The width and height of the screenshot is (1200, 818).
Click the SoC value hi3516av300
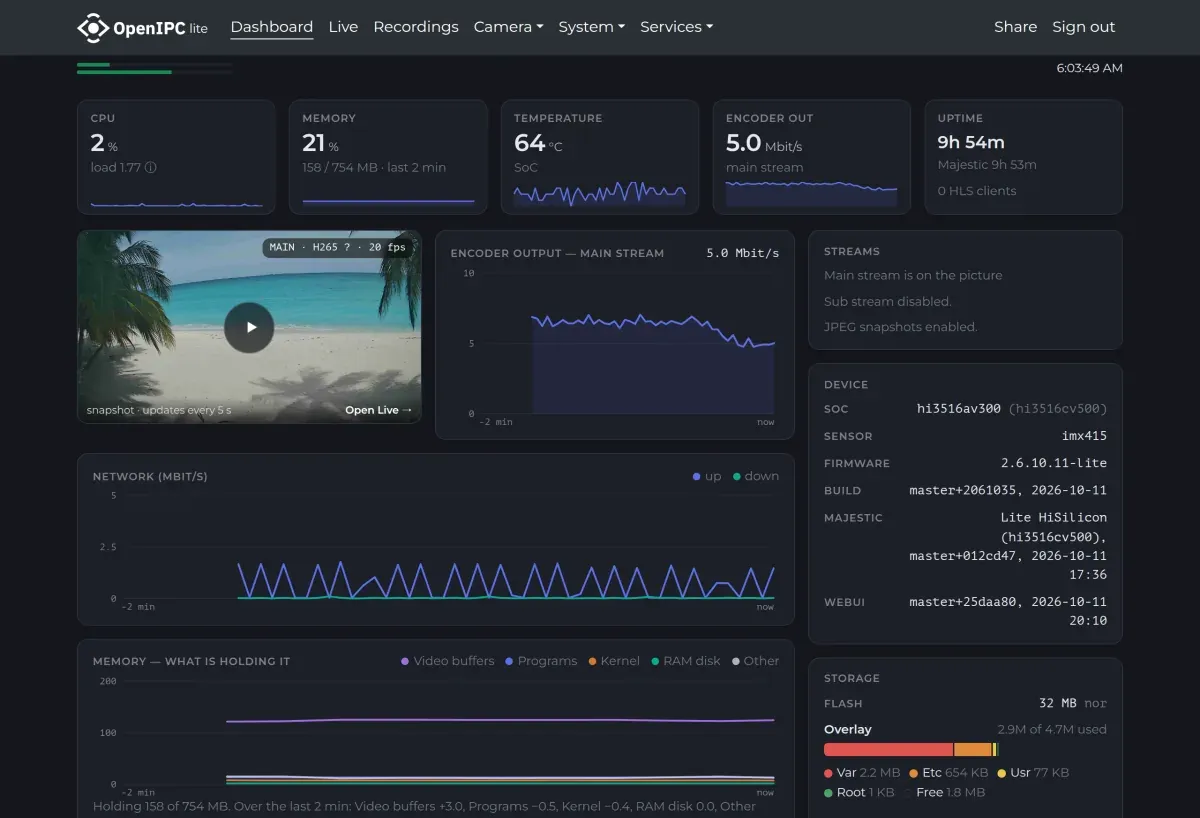point(959,409)
